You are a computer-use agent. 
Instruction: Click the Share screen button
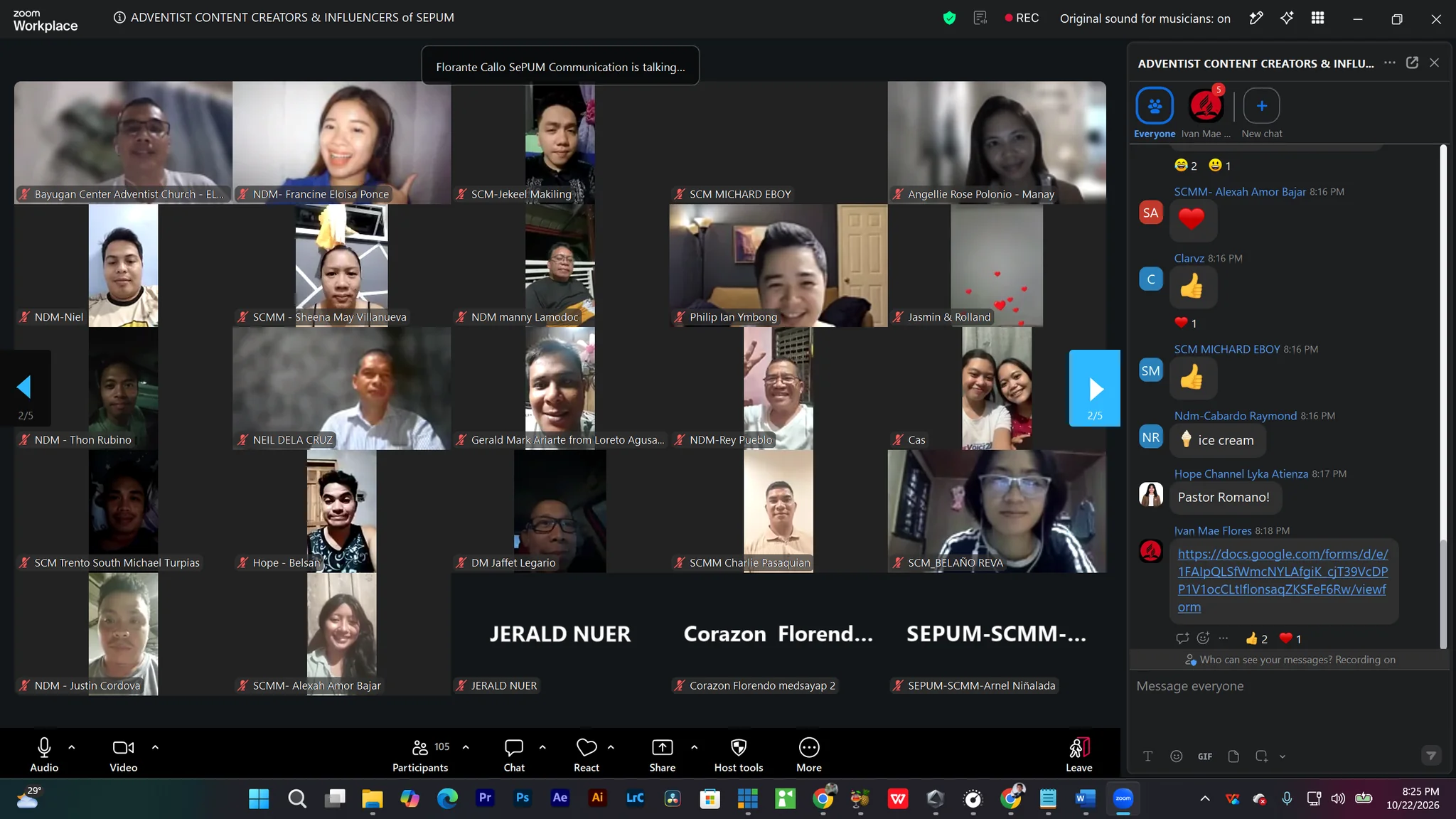click(662, 755)
